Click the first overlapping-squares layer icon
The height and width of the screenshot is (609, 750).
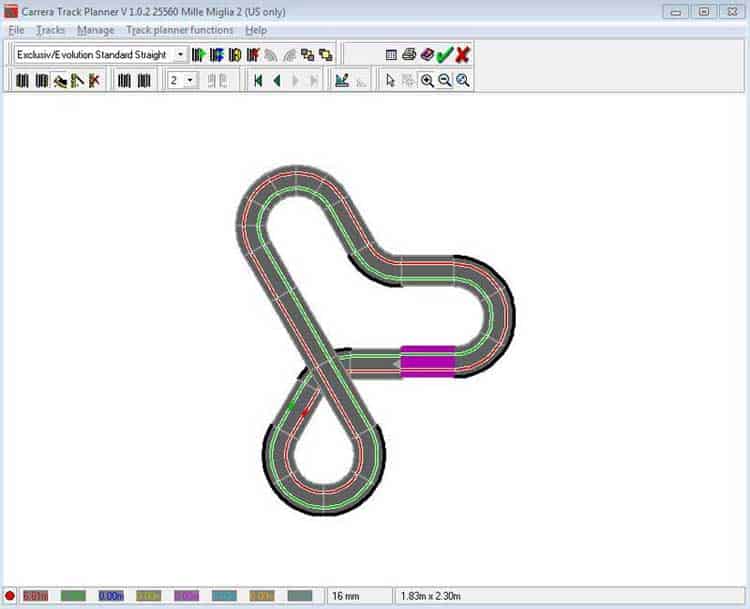(x=308, y=55)
